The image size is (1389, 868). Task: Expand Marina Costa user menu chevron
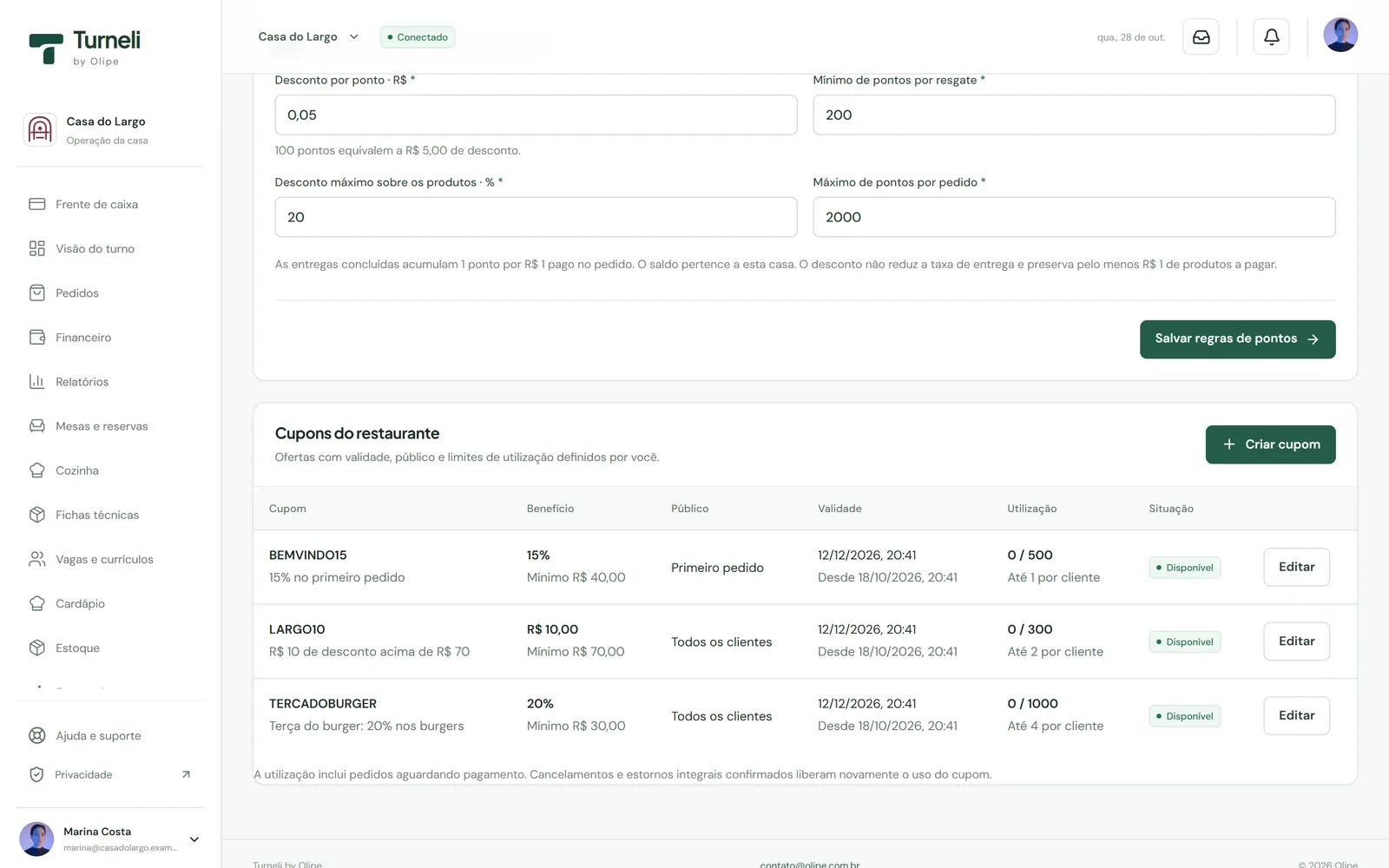pos(194,839)
